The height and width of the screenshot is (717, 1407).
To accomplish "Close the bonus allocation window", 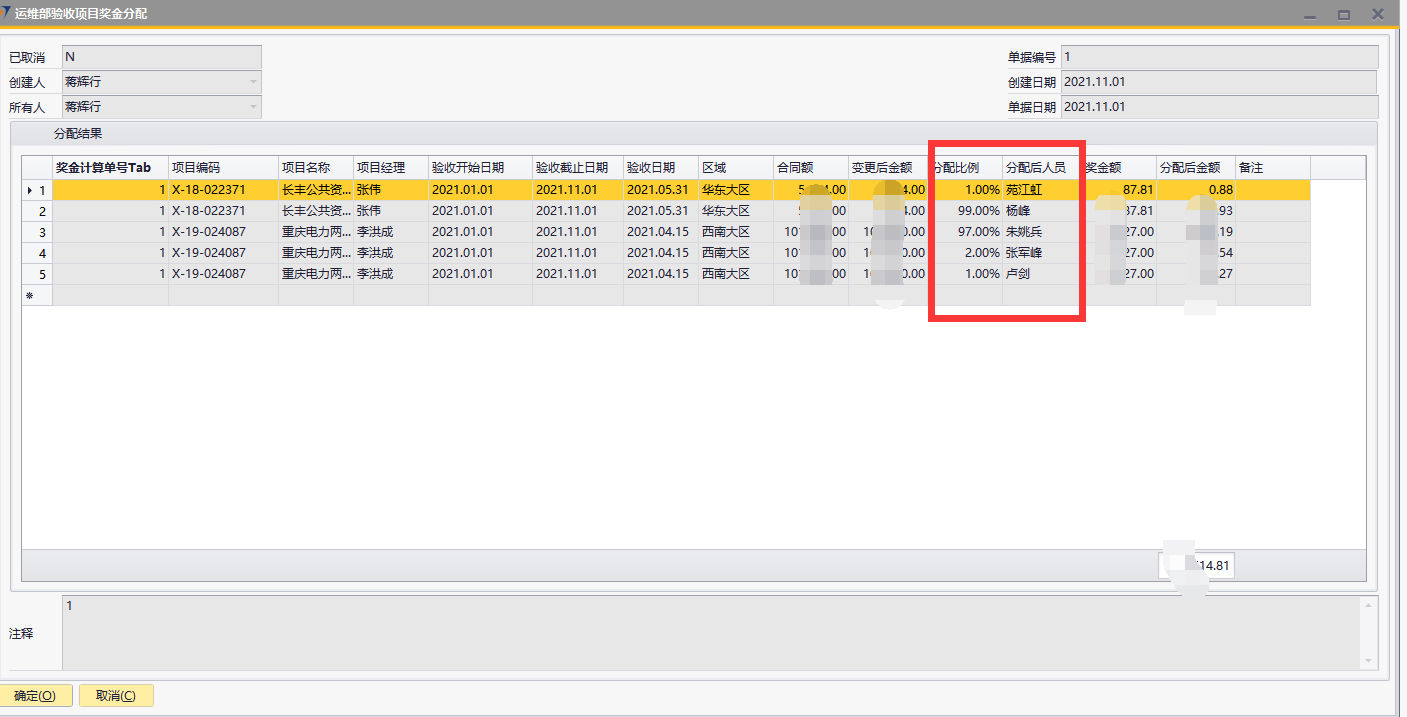I will [x=1378, y=14].
